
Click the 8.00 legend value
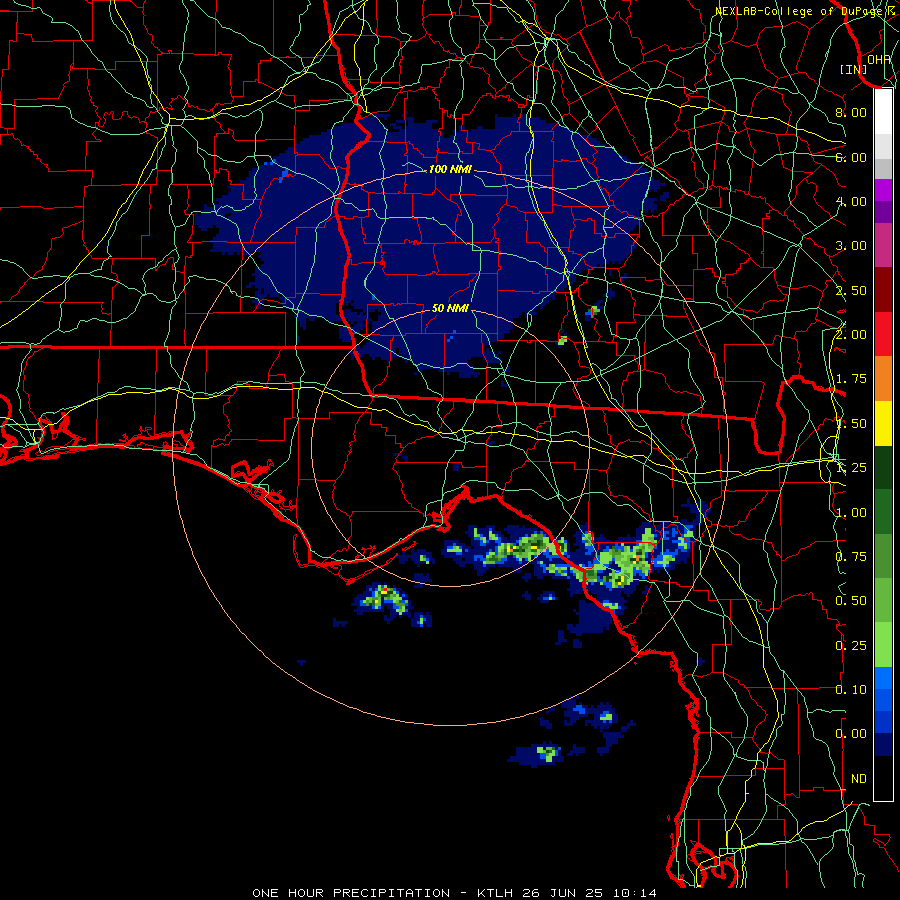pyautogui.click(x=851, y=112)
